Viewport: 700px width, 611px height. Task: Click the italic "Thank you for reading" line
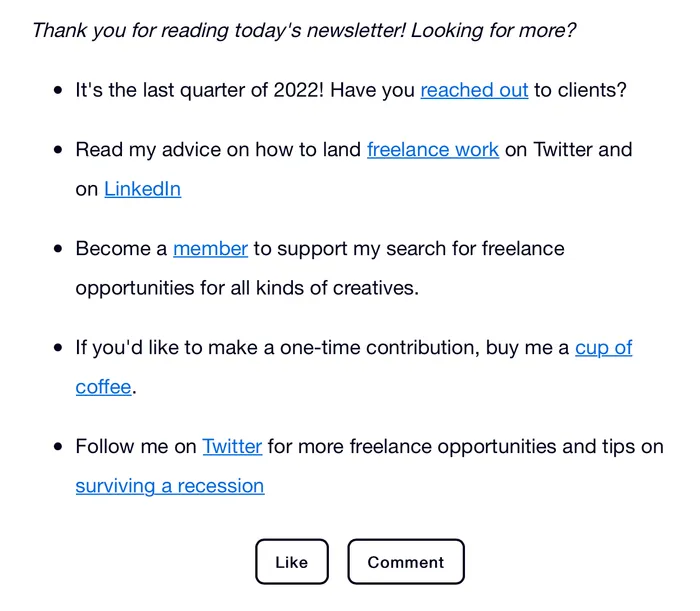pos(303,30)
